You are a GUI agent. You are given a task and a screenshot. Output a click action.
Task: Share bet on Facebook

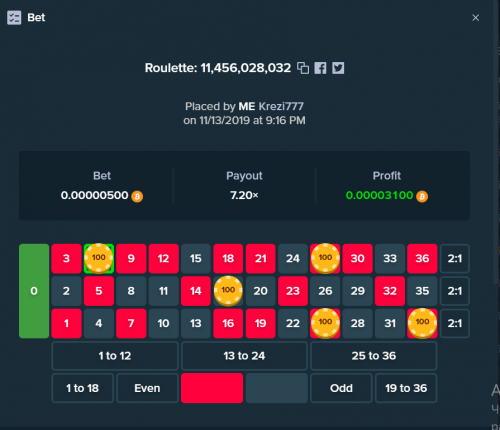tap(320, 68)
